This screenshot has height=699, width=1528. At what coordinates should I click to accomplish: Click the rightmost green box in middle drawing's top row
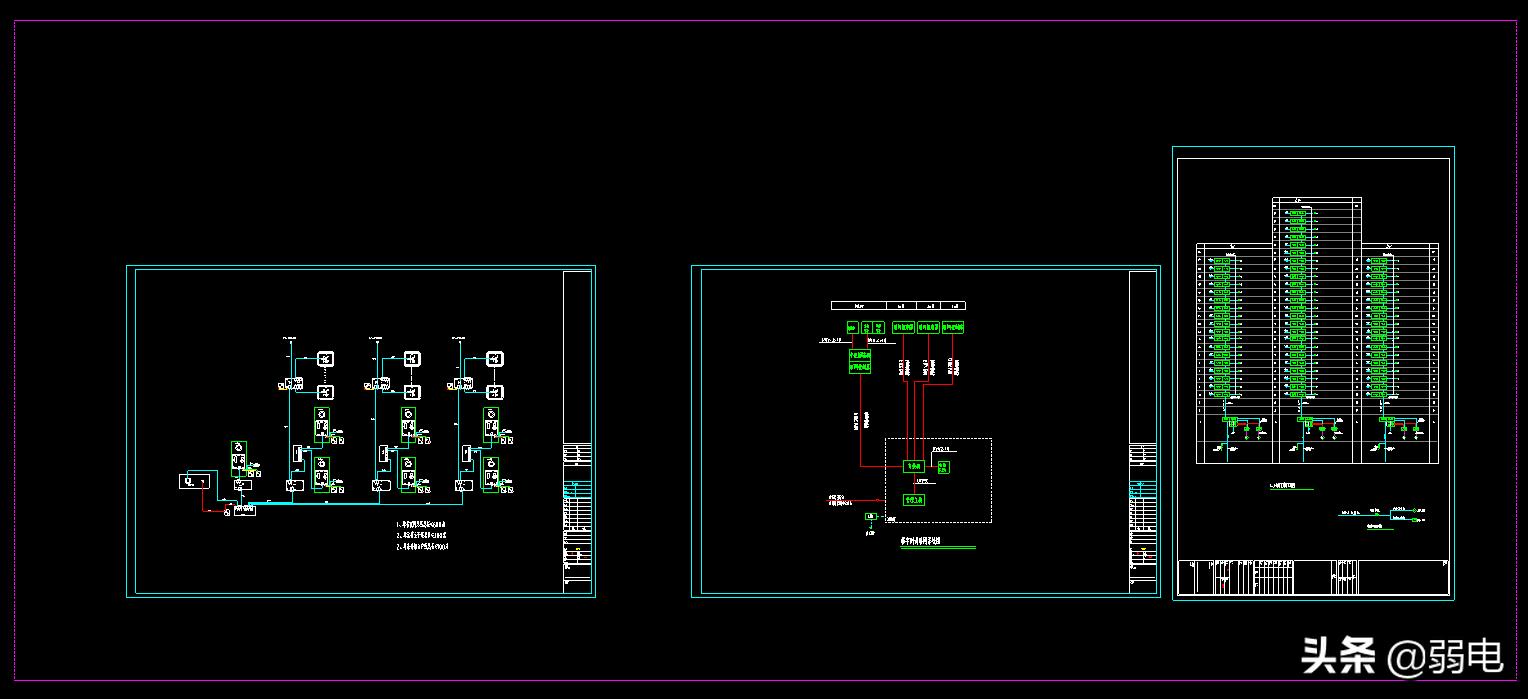click(x=953, y=327)
